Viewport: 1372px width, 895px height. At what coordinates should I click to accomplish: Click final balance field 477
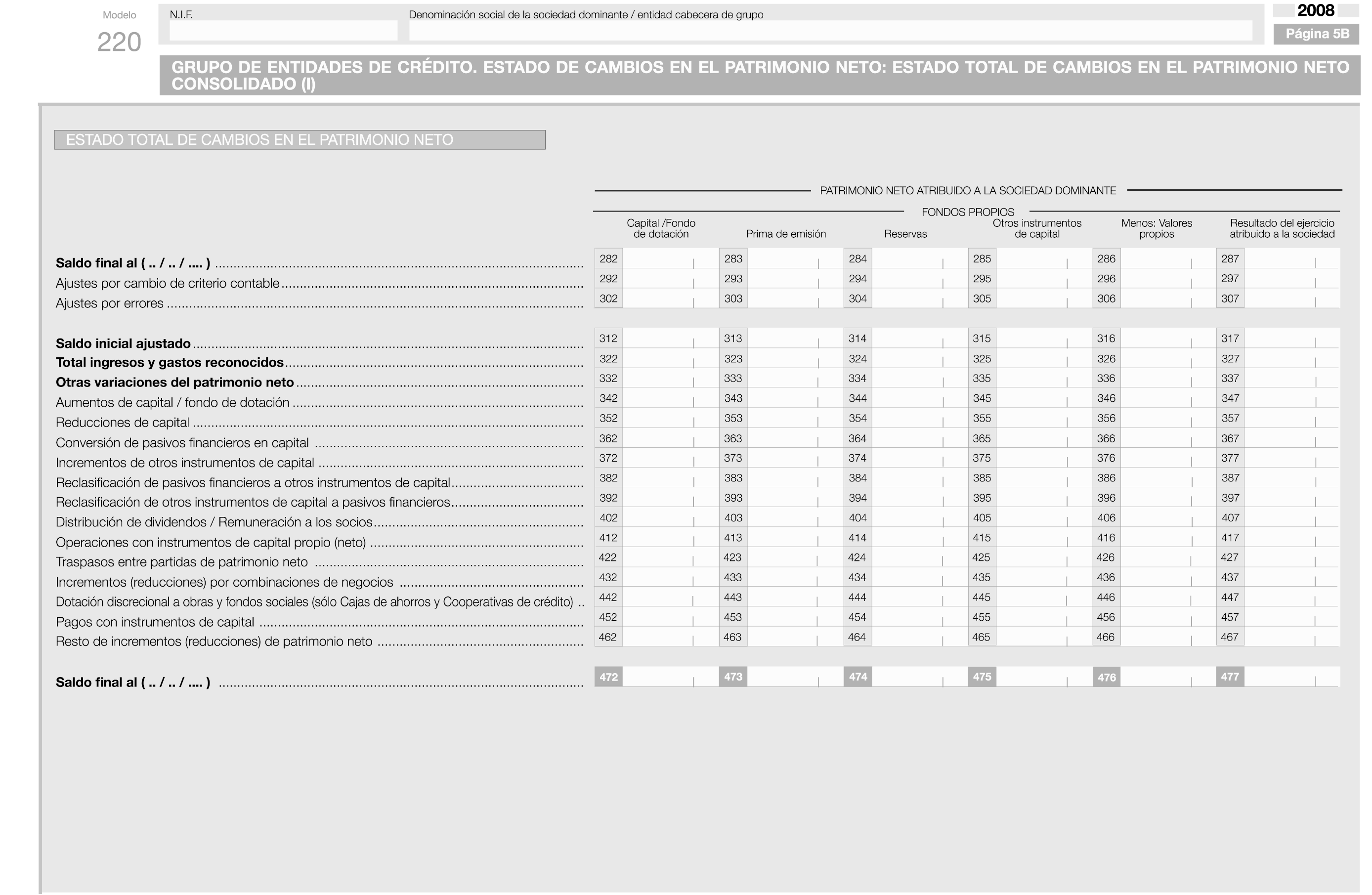pos(1291,677)
